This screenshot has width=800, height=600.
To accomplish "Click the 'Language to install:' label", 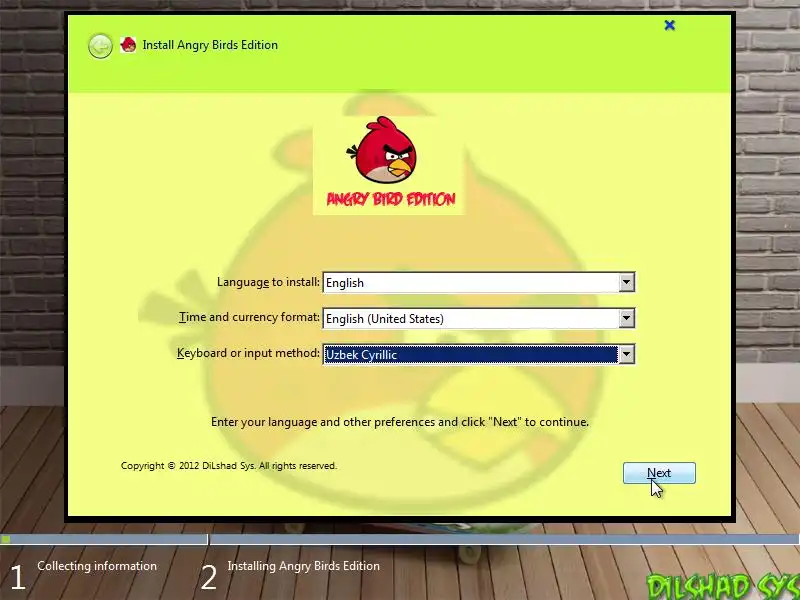I will point(268,282).
